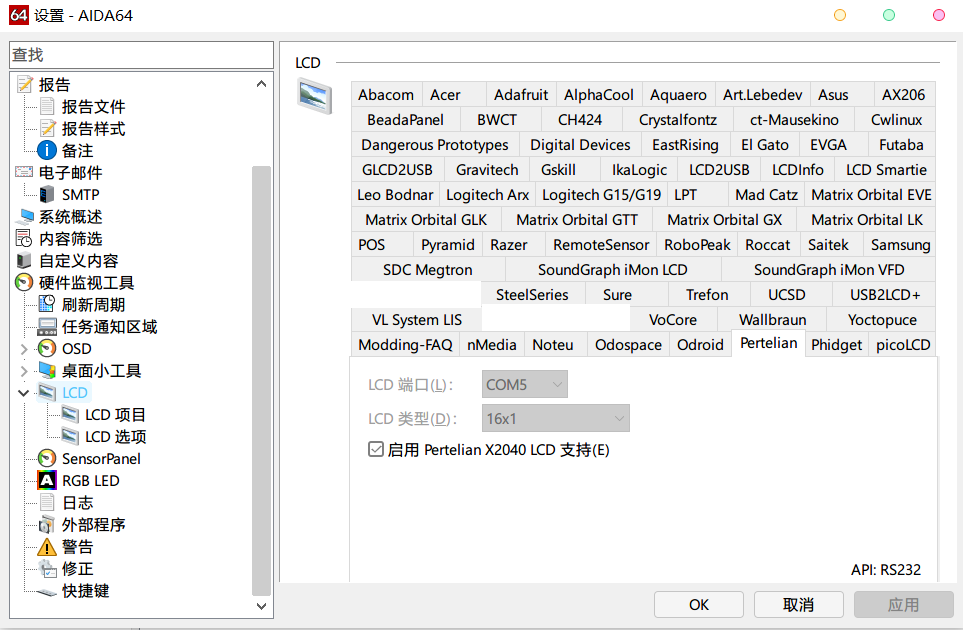The height and width of the screenshot is (630, 963).
Task: Click the 任务通知区域 icon
Action: [47, 326]
